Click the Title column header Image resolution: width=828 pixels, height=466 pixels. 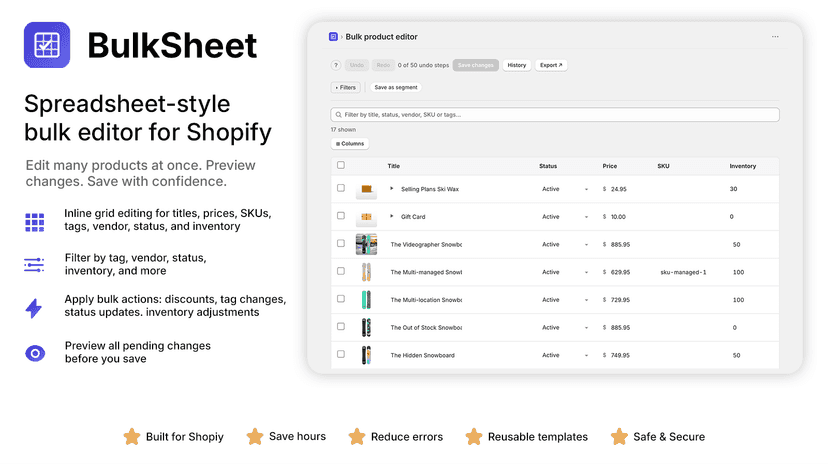[393, 166]
